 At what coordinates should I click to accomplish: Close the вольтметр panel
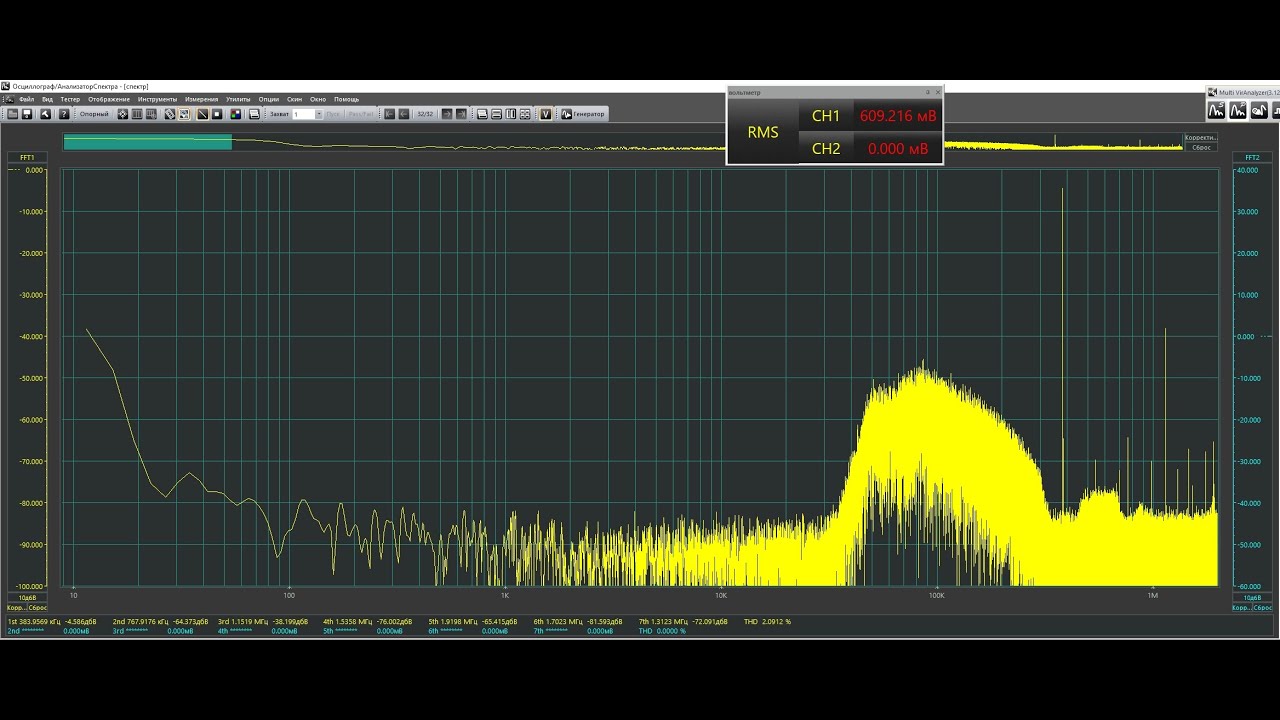tap(938, 92)
